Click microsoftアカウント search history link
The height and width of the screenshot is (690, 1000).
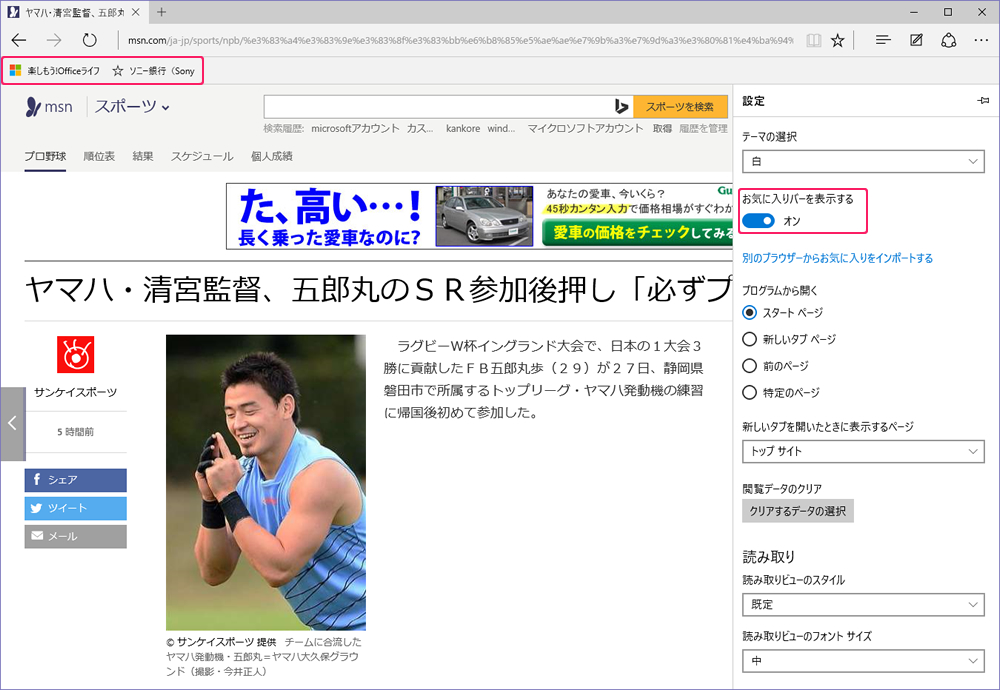click(x=355, y=128)
